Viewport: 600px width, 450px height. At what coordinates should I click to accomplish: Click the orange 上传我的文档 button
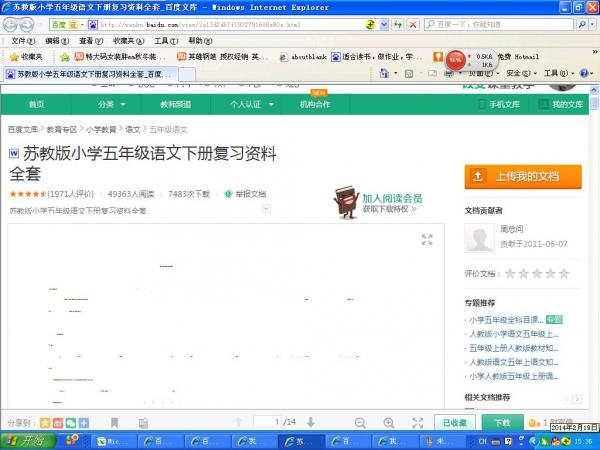523,177
